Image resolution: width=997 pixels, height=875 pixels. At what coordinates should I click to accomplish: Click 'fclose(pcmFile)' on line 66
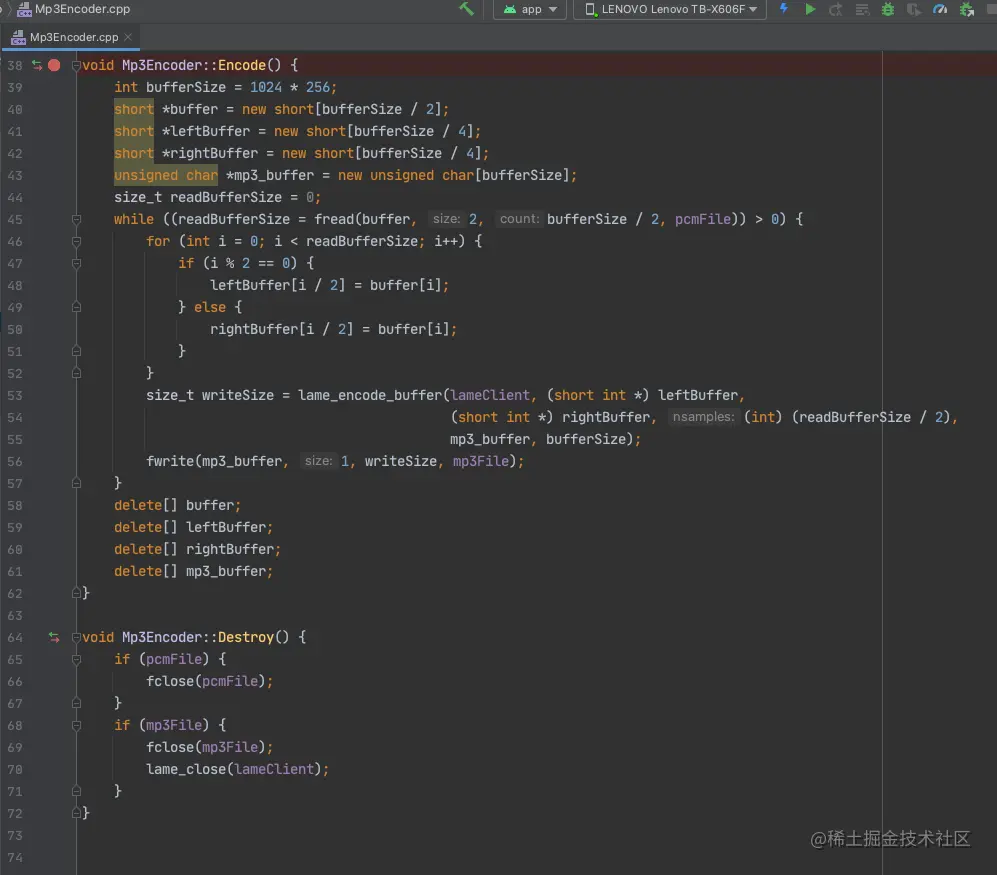click(205, 682)
